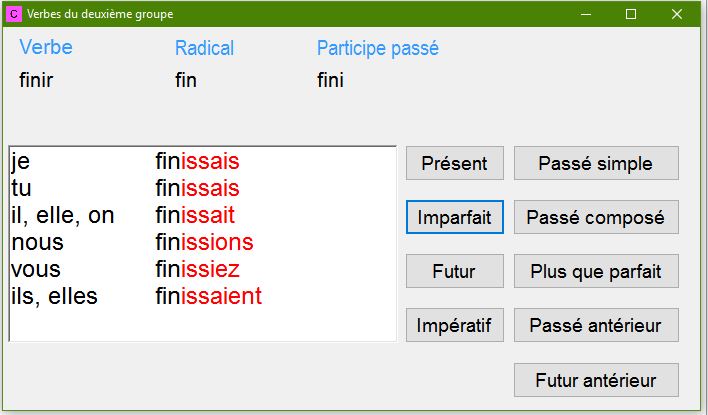Switch to Passé simple tense
Image resolution: width=708 pixels, height=415 pixels.
click(596, 163)
